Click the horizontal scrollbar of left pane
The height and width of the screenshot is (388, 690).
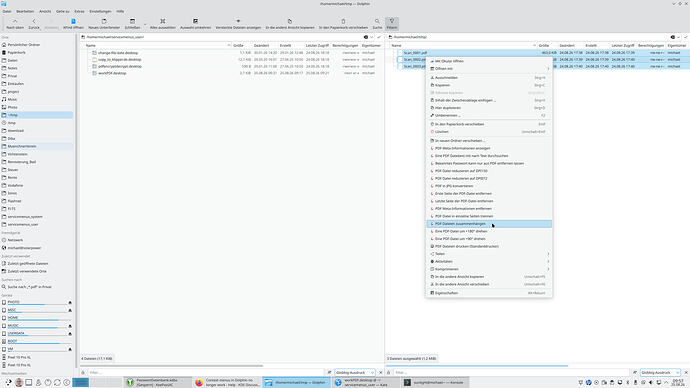coord(172,366)
